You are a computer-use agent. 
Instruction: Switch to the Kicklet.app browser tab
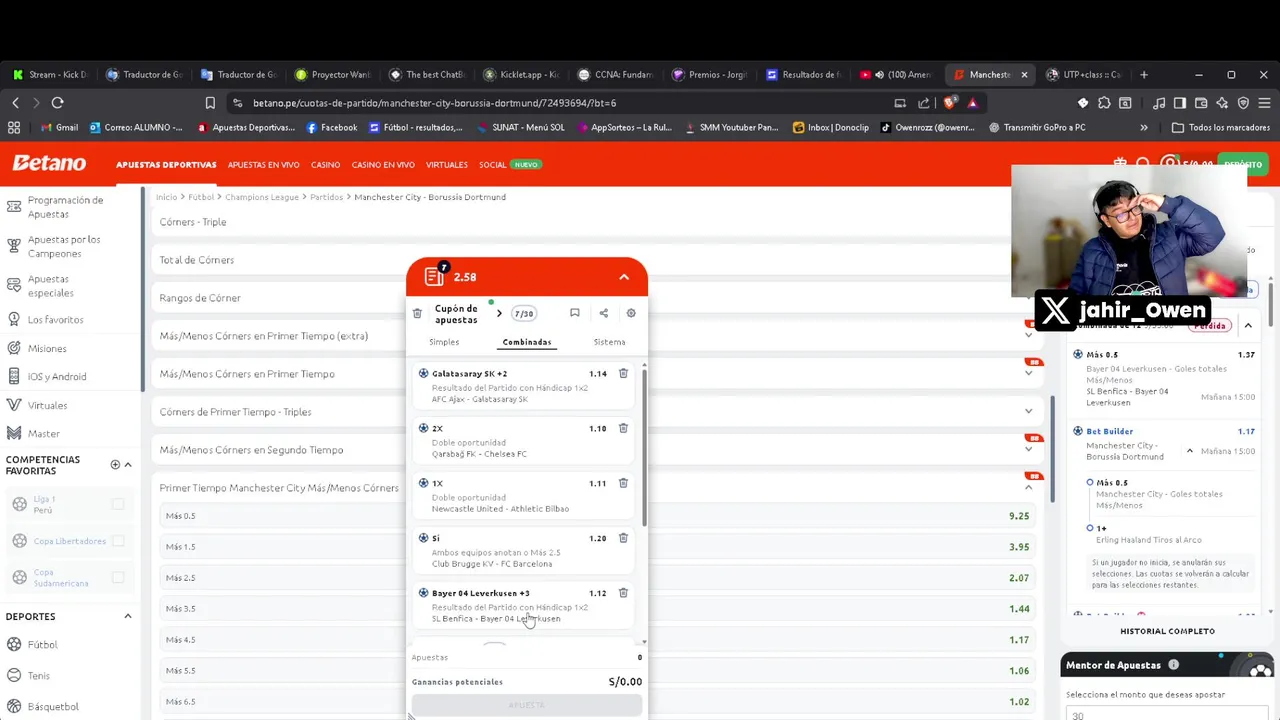pos(520,75)
